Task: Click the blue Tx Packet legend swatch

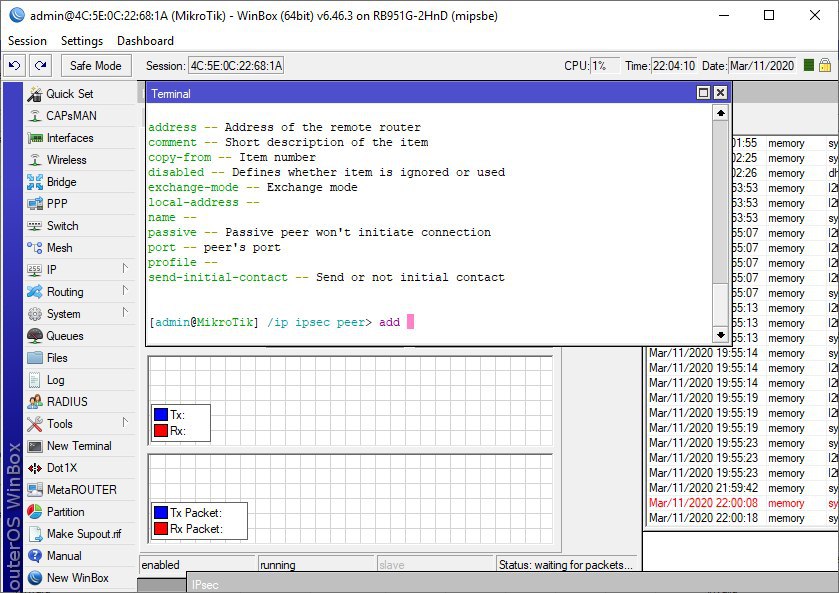Action: (161, 513)
